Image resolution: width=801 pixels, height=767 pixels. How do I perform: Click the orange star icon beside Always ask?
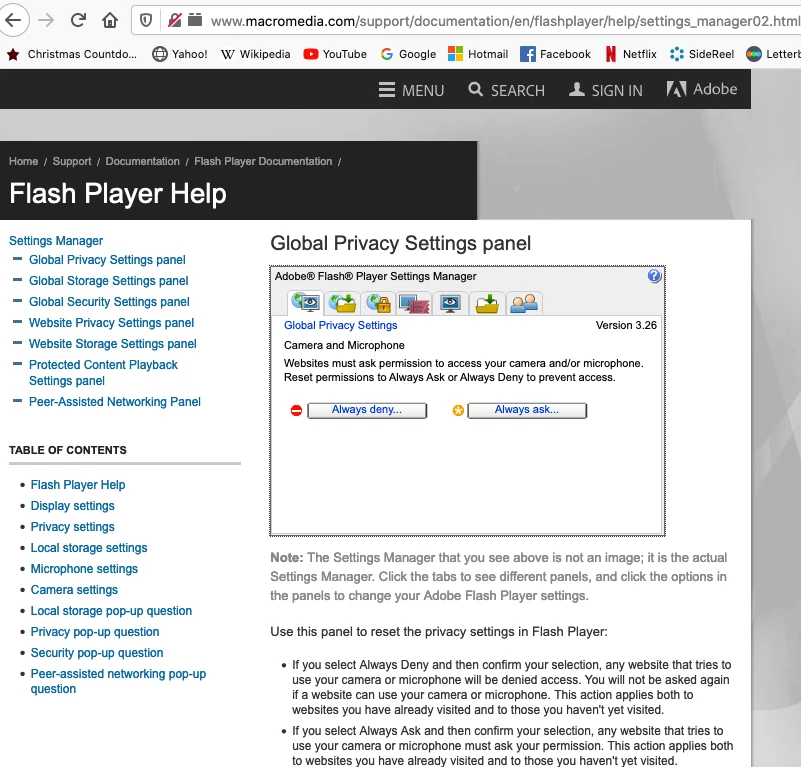coord(458,410)
